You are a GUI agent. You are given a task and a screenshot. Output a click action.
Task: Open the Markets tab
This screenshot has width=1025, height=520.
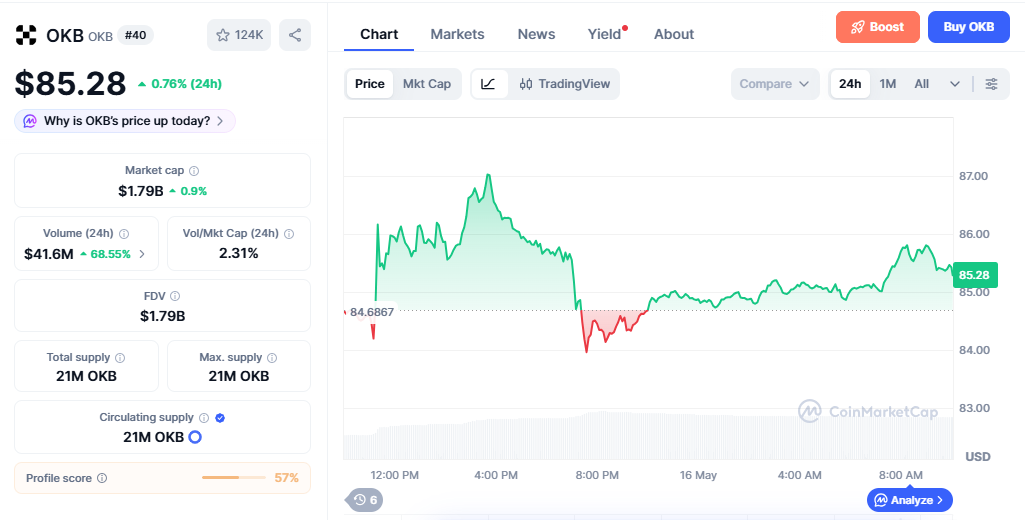(x=458, y=35)
